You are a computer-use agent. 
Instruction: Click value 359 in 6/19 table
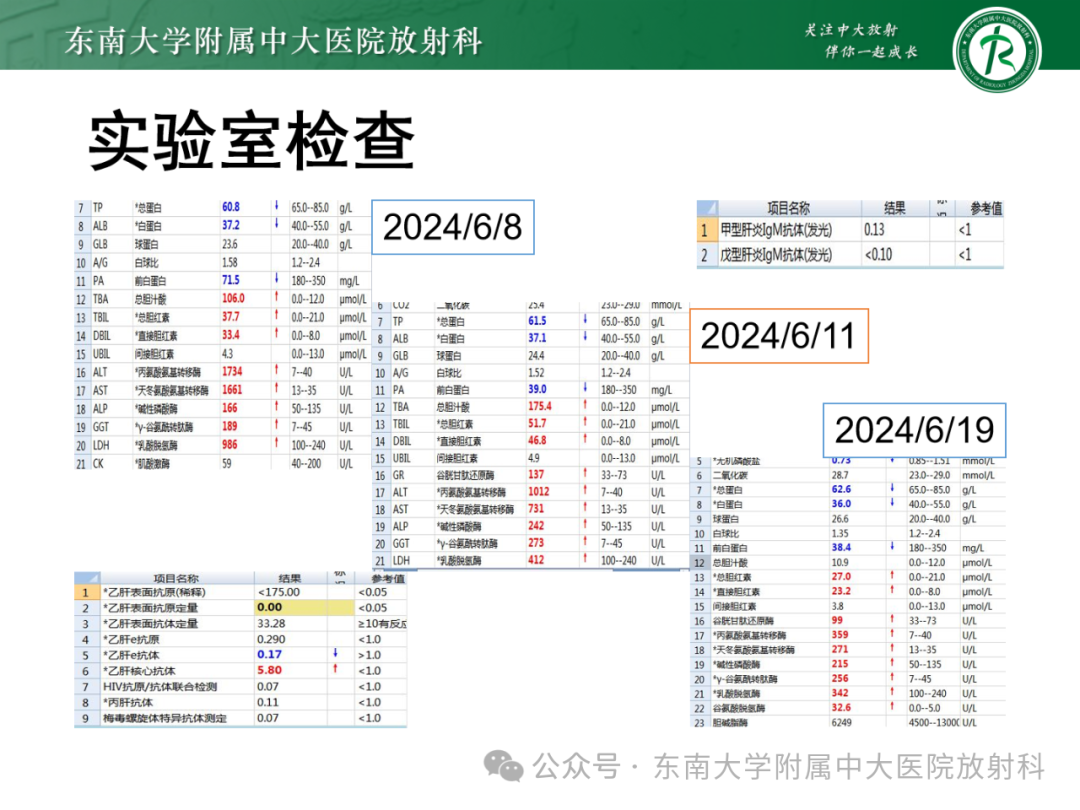coord(840,635)
